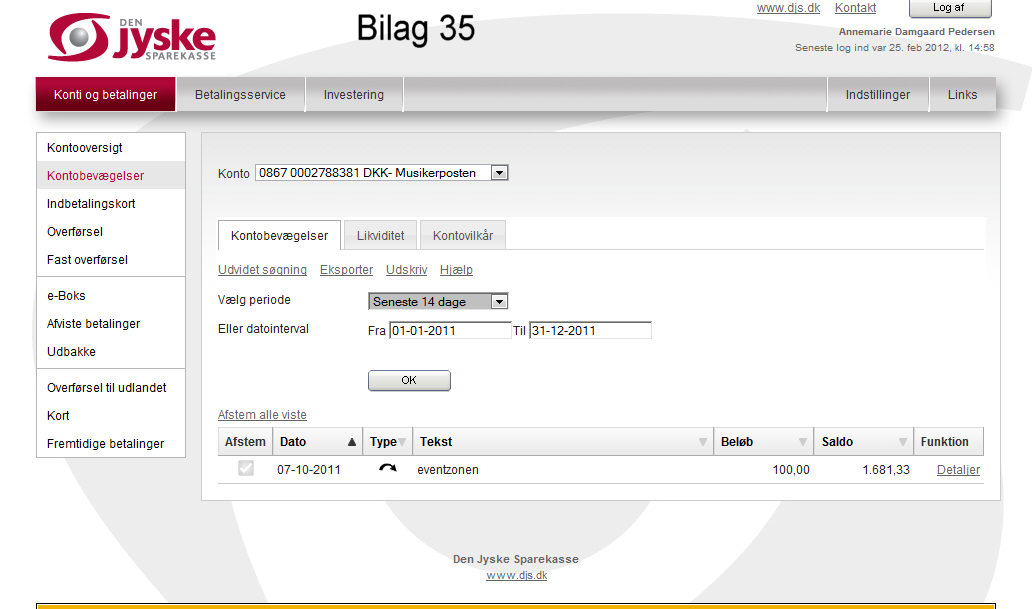Open Udbakke in the sidebar
The height and width of the screenshot is (609, 1032).
pos(111,352)
